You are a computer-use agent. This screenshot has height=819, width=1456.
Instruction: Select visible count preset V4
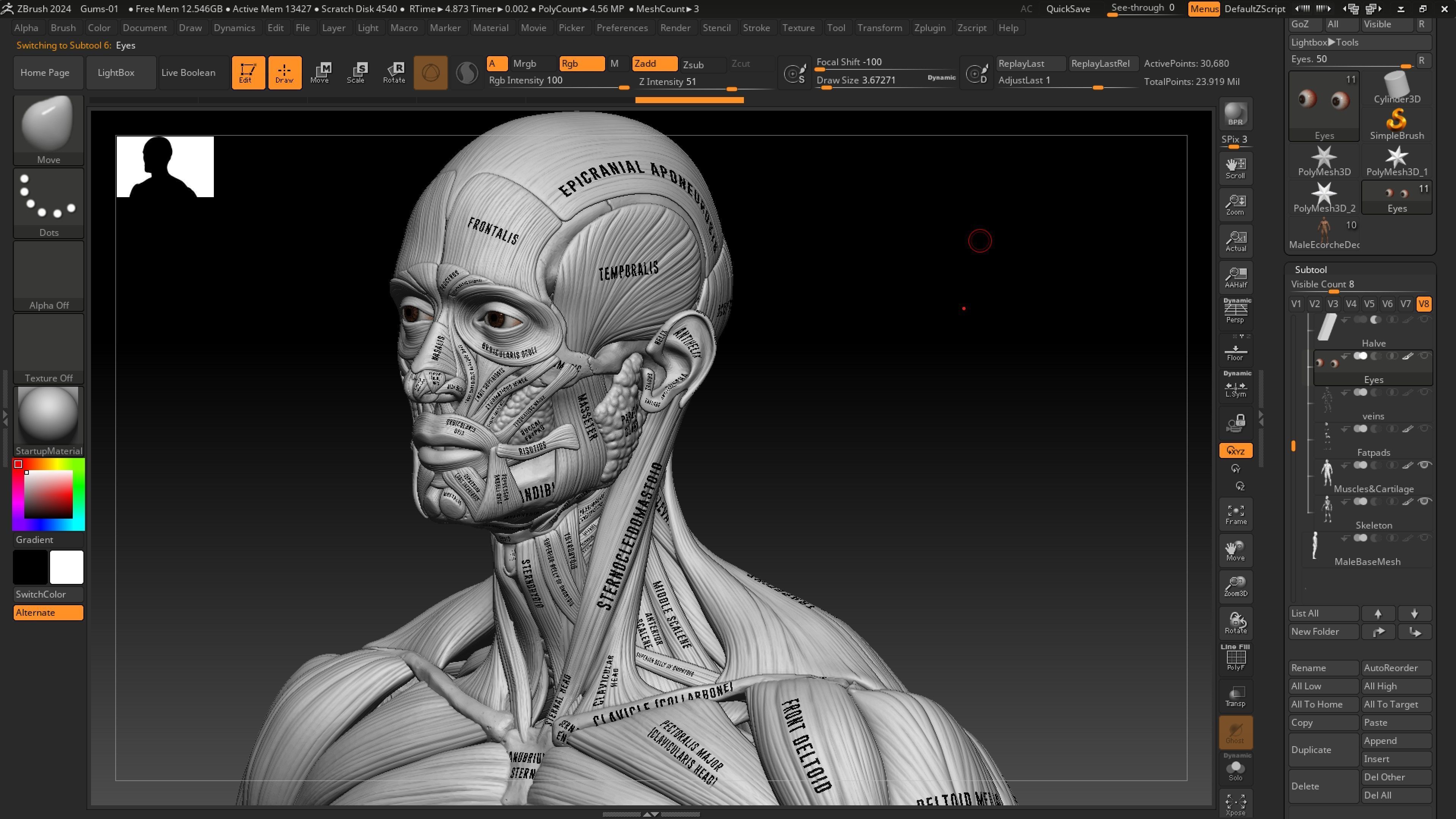tap(1351, 304)
